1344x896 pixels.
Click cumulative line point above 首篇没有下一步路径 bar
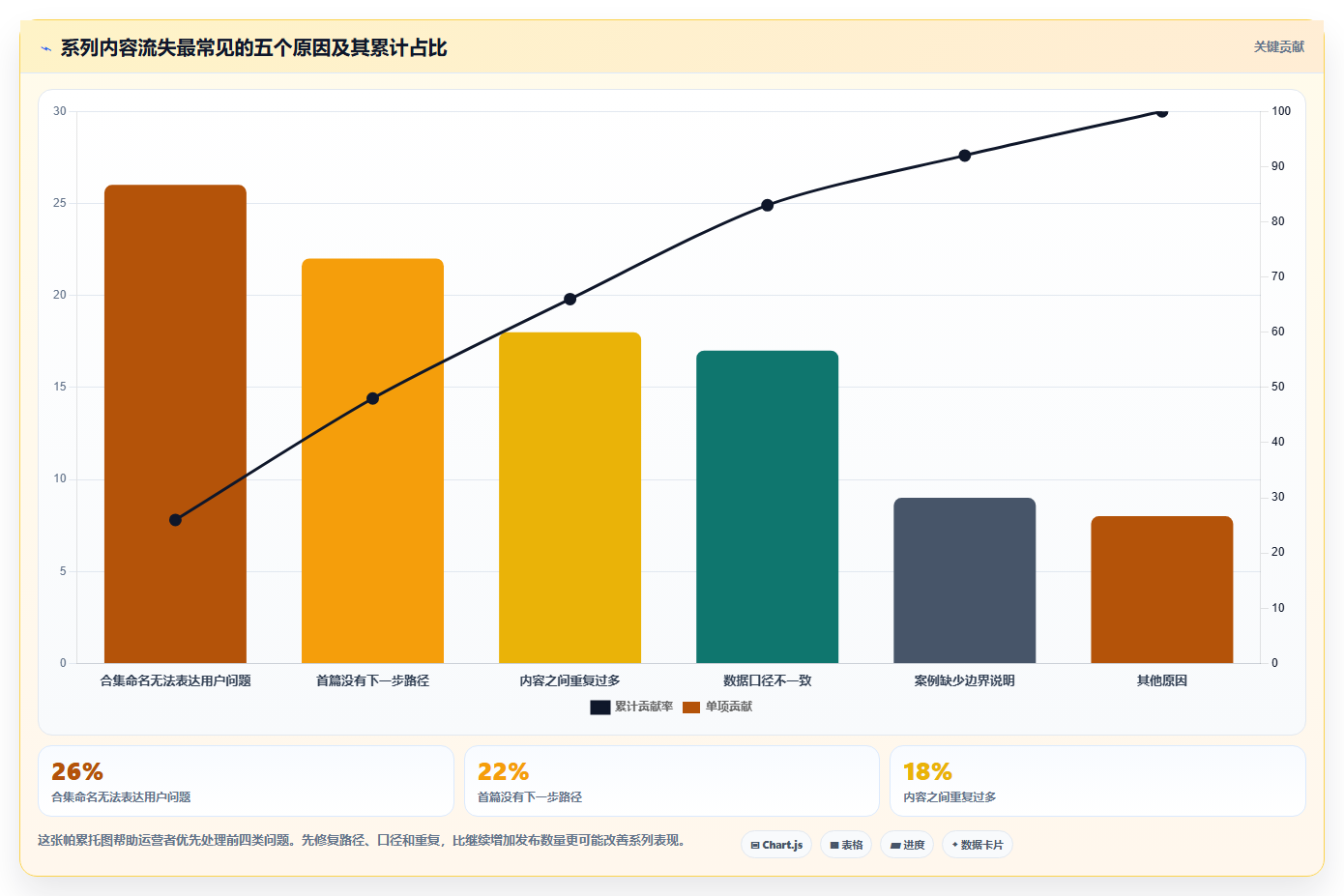click(x=372, y=398)
